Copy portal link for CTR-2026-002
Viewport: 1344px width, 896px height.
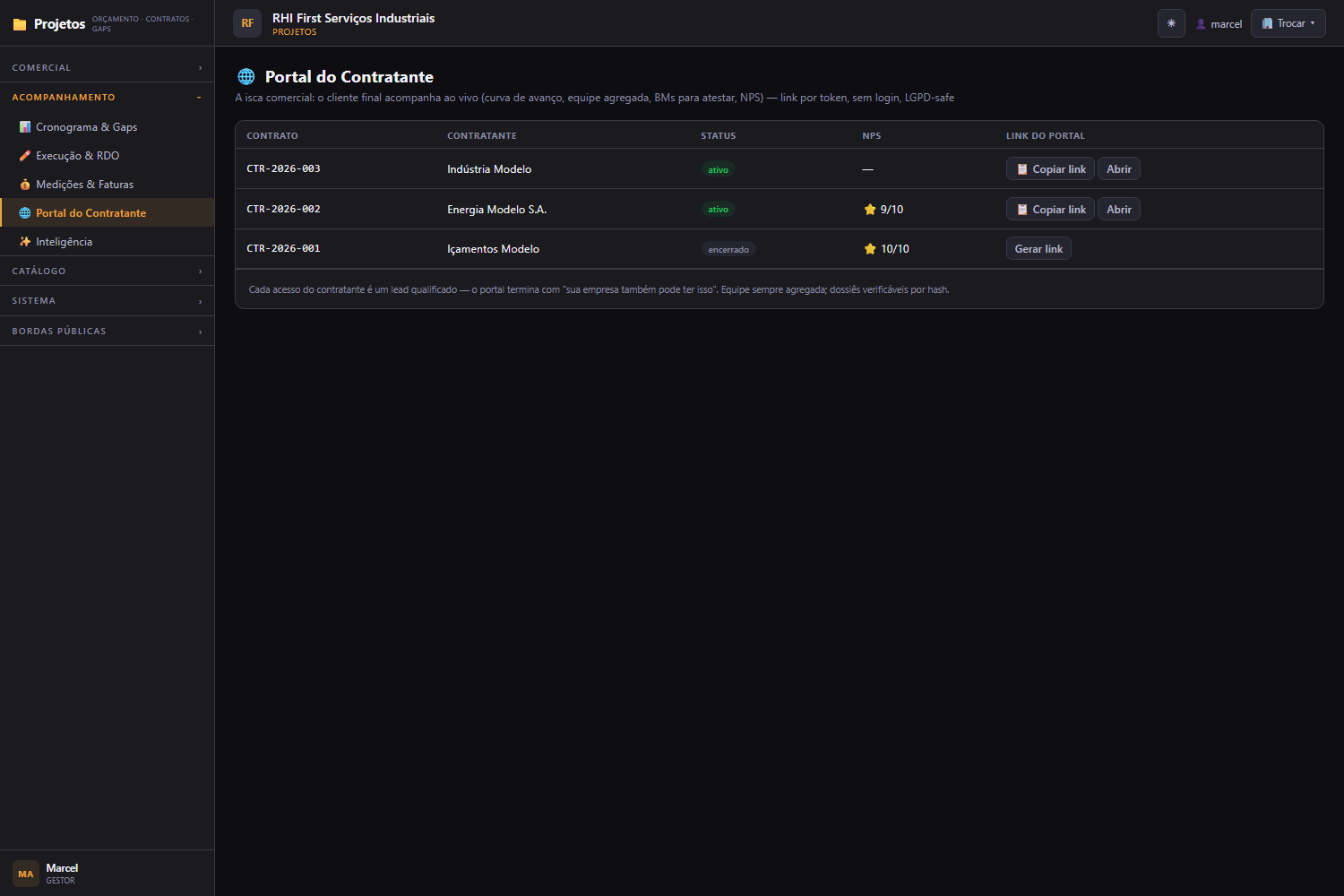coord(1050,210)
